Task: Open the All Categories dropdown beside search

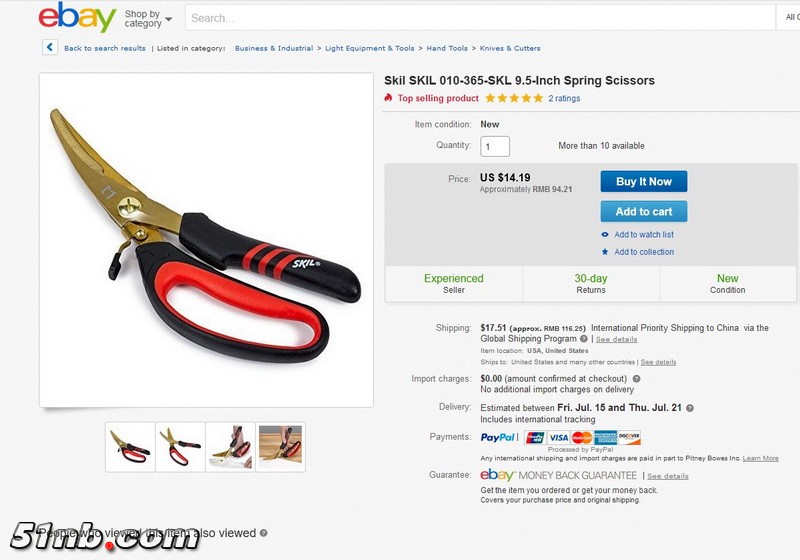Action: coord(788,17)
